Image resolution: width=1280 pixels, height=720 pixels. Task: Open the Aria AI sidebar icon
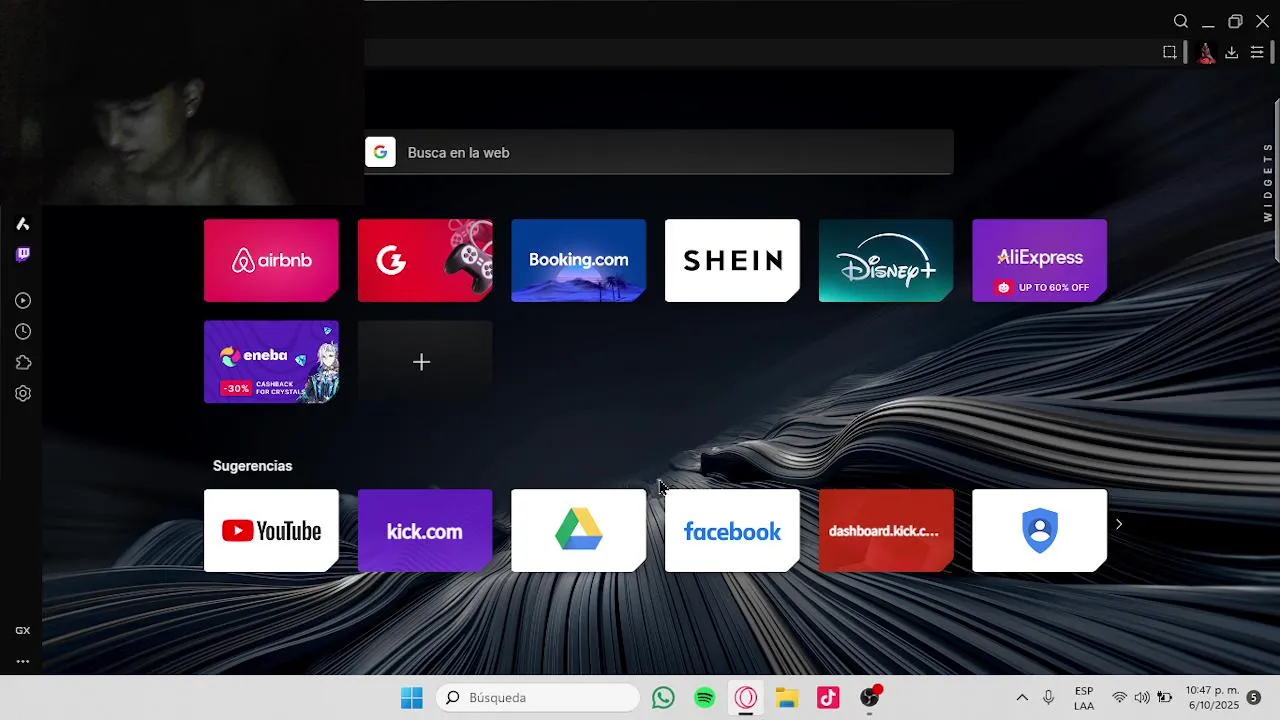22,224
